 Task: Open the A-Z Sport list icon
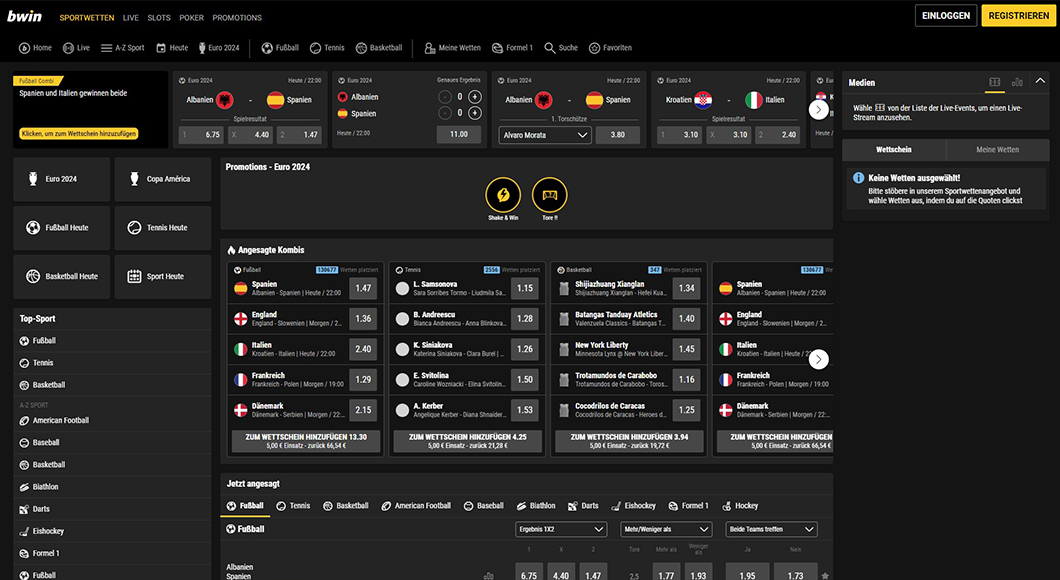[106, 48]
